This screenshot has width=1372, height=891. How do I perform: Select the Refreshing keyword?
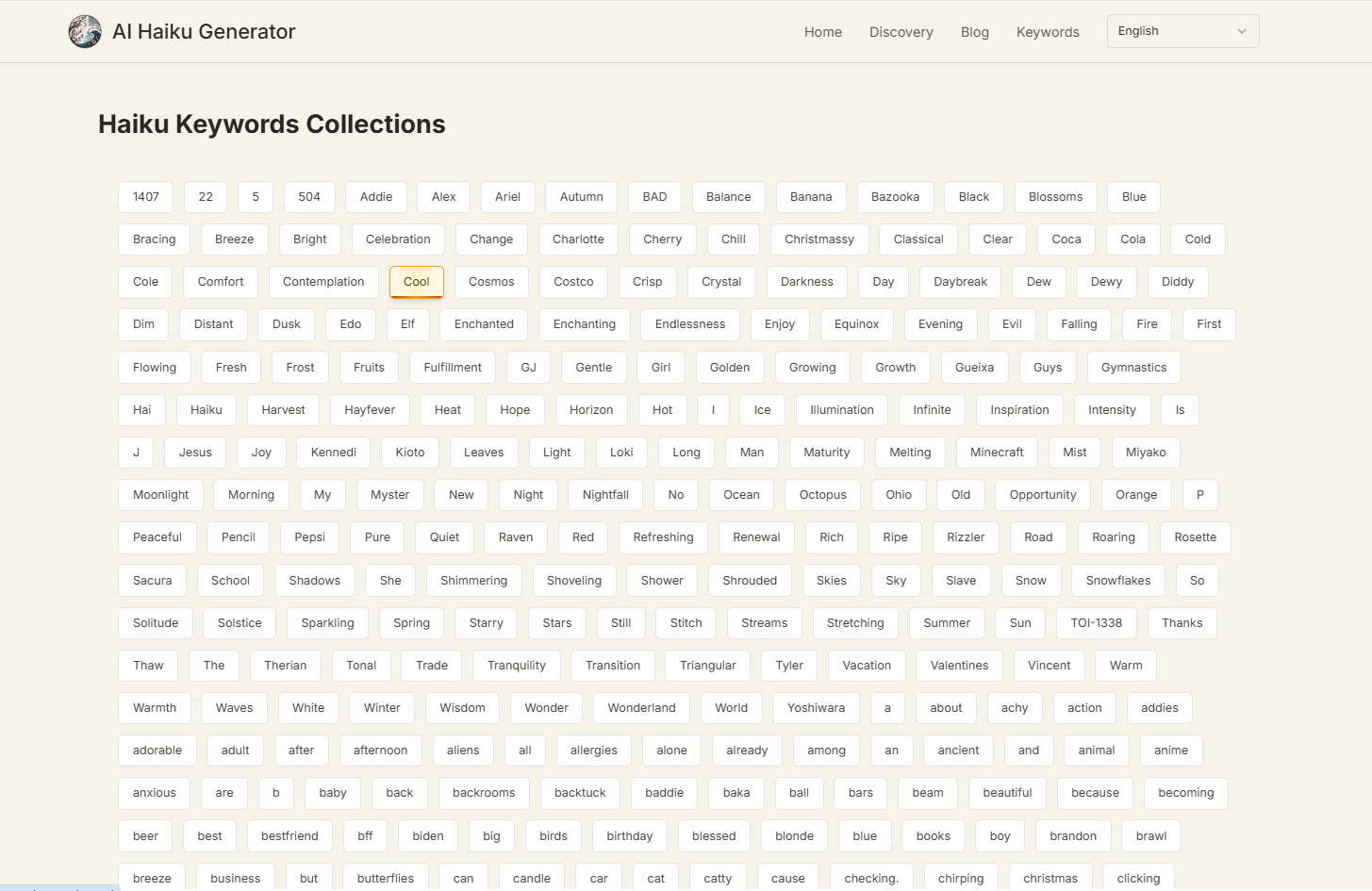663,537
